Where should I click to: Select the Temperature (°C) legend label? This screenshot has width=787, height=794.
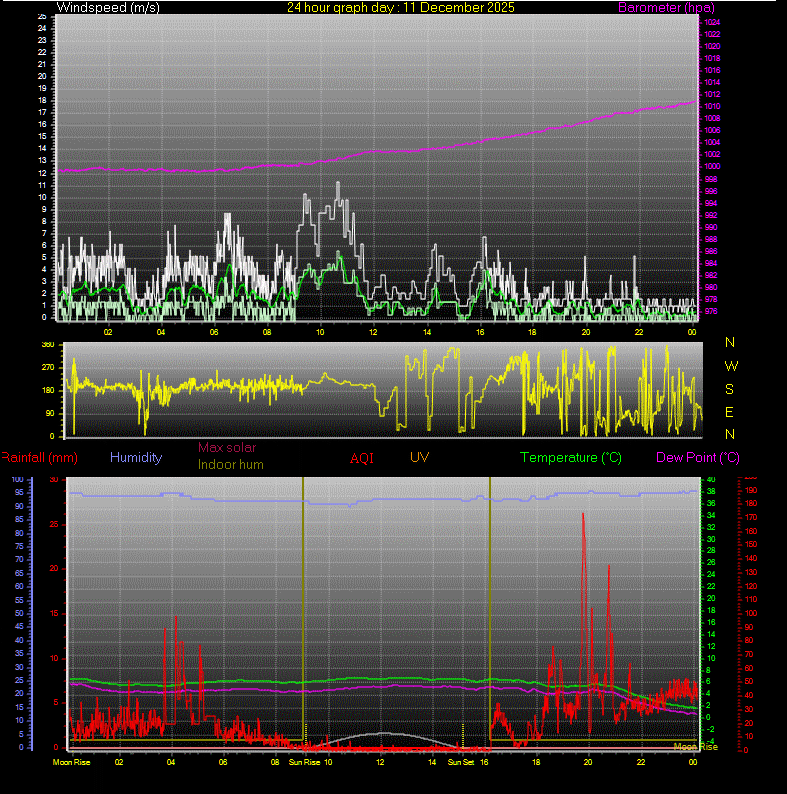pos(571,458)
